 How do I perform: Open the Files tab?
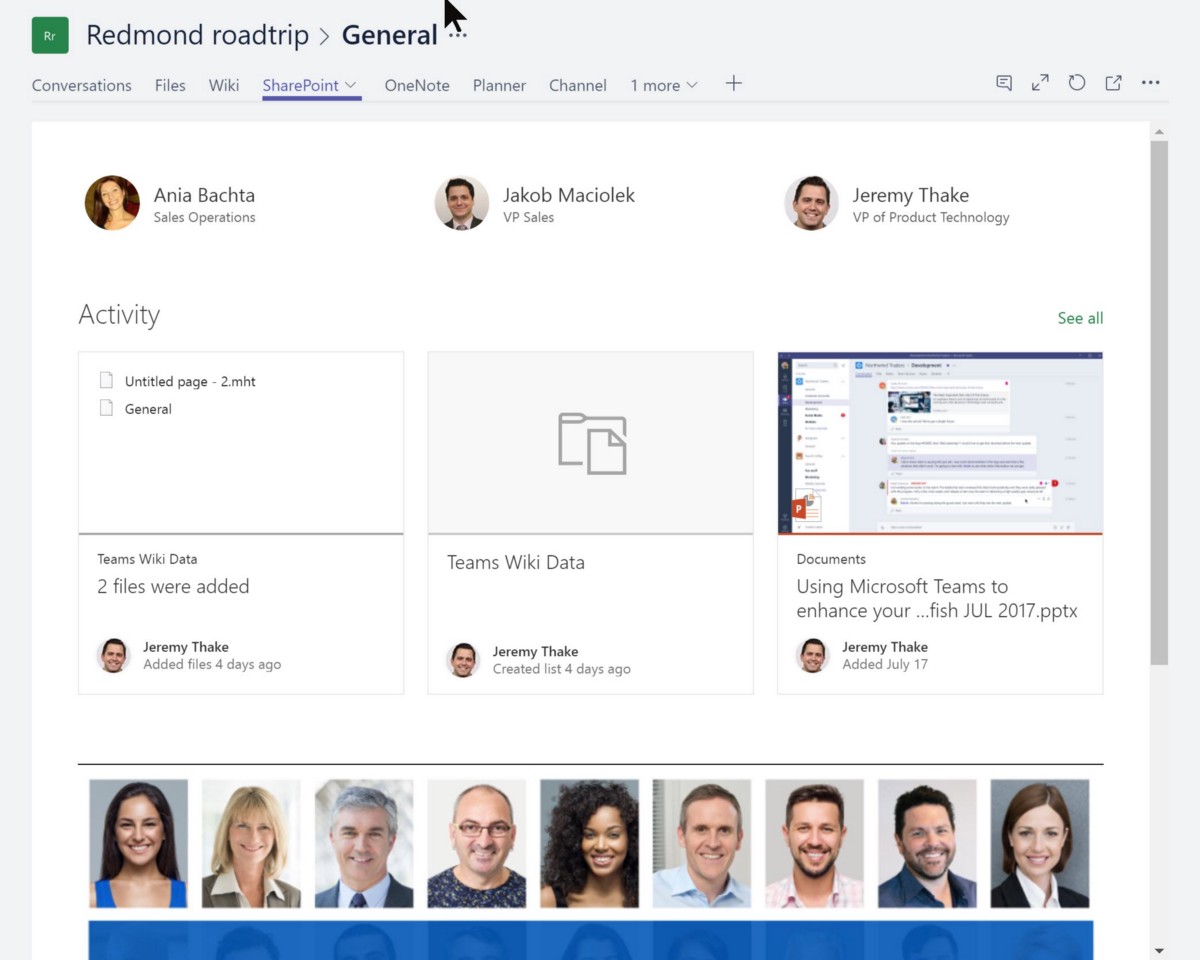pyautogui.click(x=170, y=86)
